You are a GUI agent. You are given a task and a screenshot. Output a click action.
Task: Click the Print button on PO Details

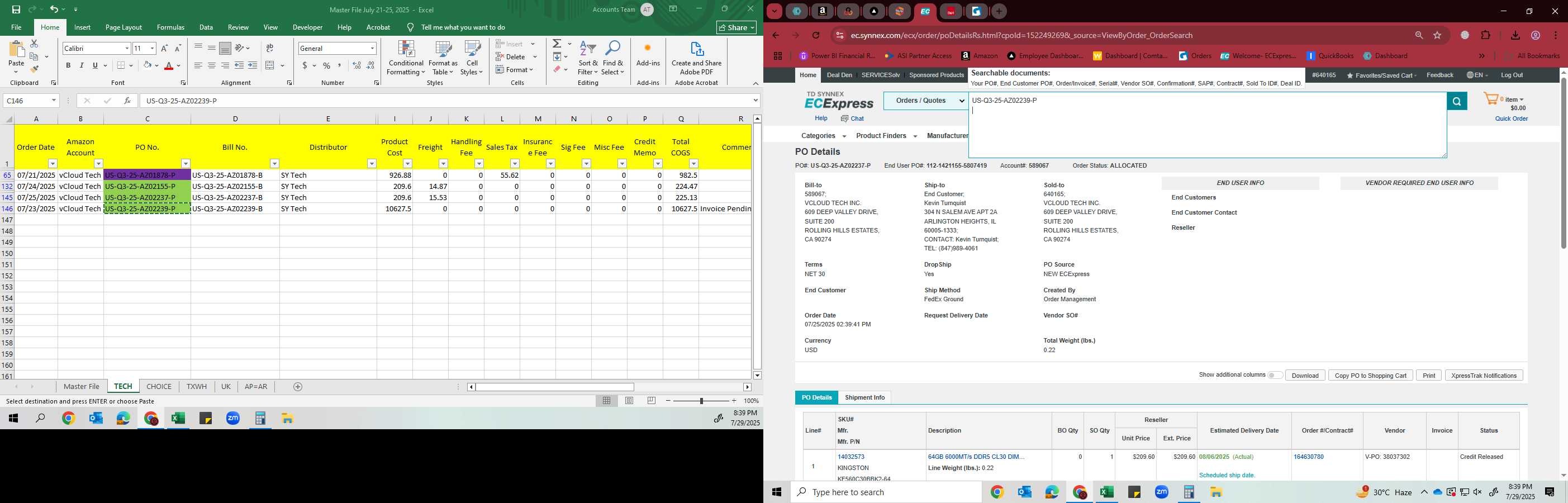1429,376
